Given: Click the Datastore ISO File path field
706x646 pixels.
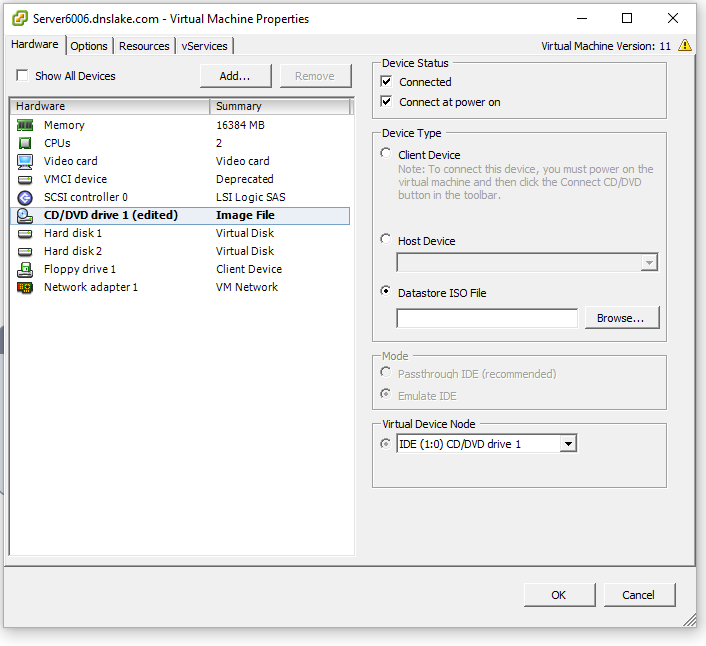Looking at the screenshot, I should point(487,318).
